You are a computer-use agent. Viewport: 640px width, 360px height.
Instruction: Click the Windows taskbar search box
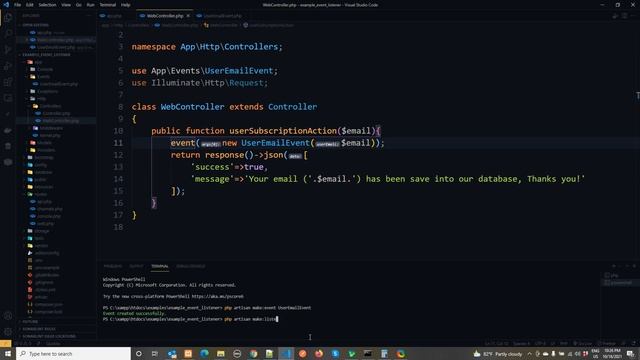(x=73, y=353)
